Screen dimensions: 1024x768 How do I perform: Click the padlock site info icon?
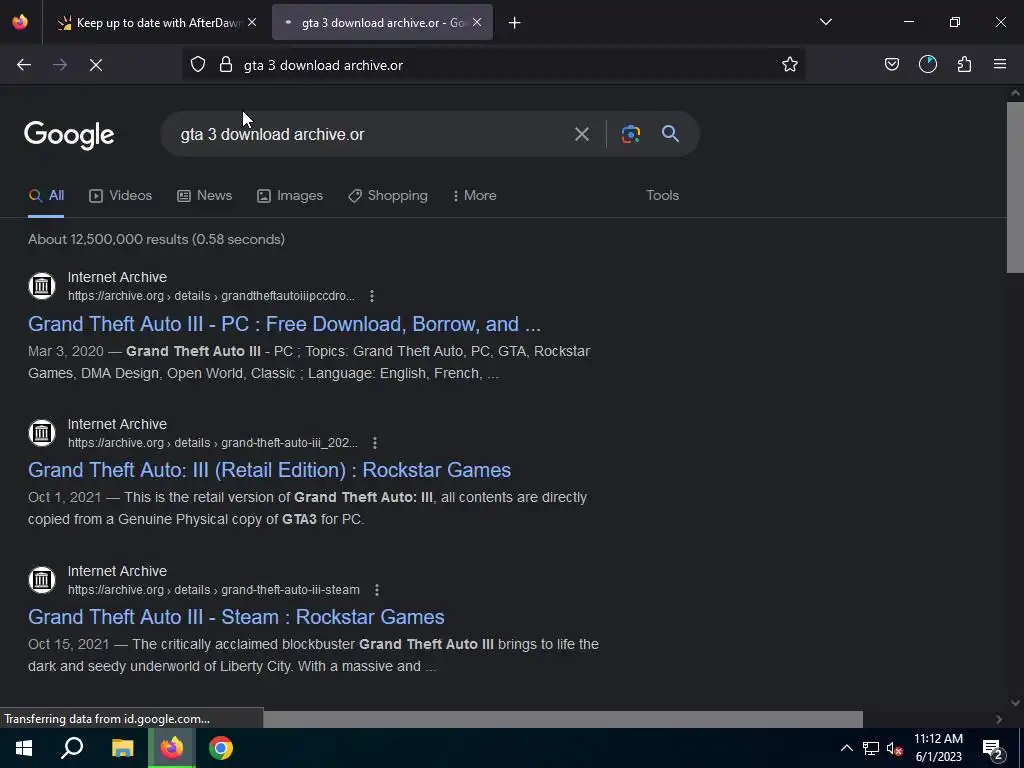pyautogui.click(x=226, y=65)
